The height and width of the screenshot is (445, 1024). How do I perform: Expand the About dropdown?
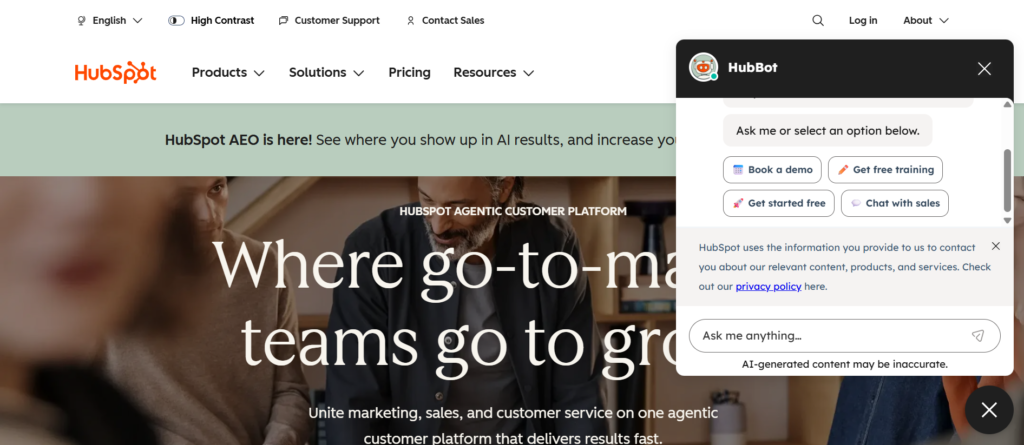[x=925, y=20]
